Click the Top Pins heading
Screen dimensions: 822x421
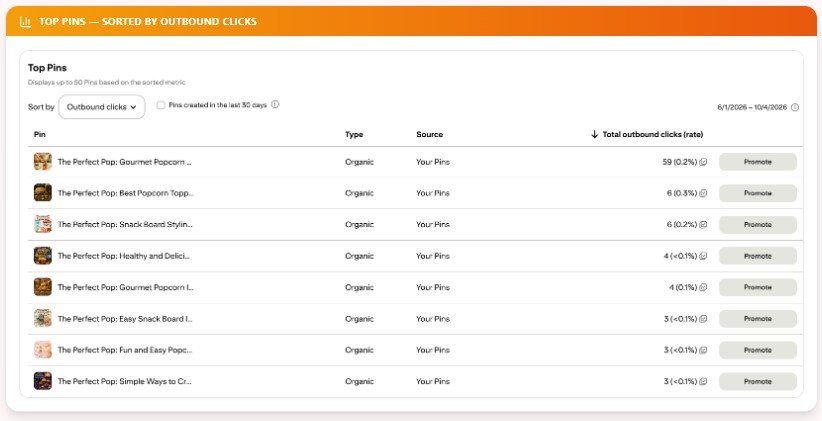tap(47, 68)
